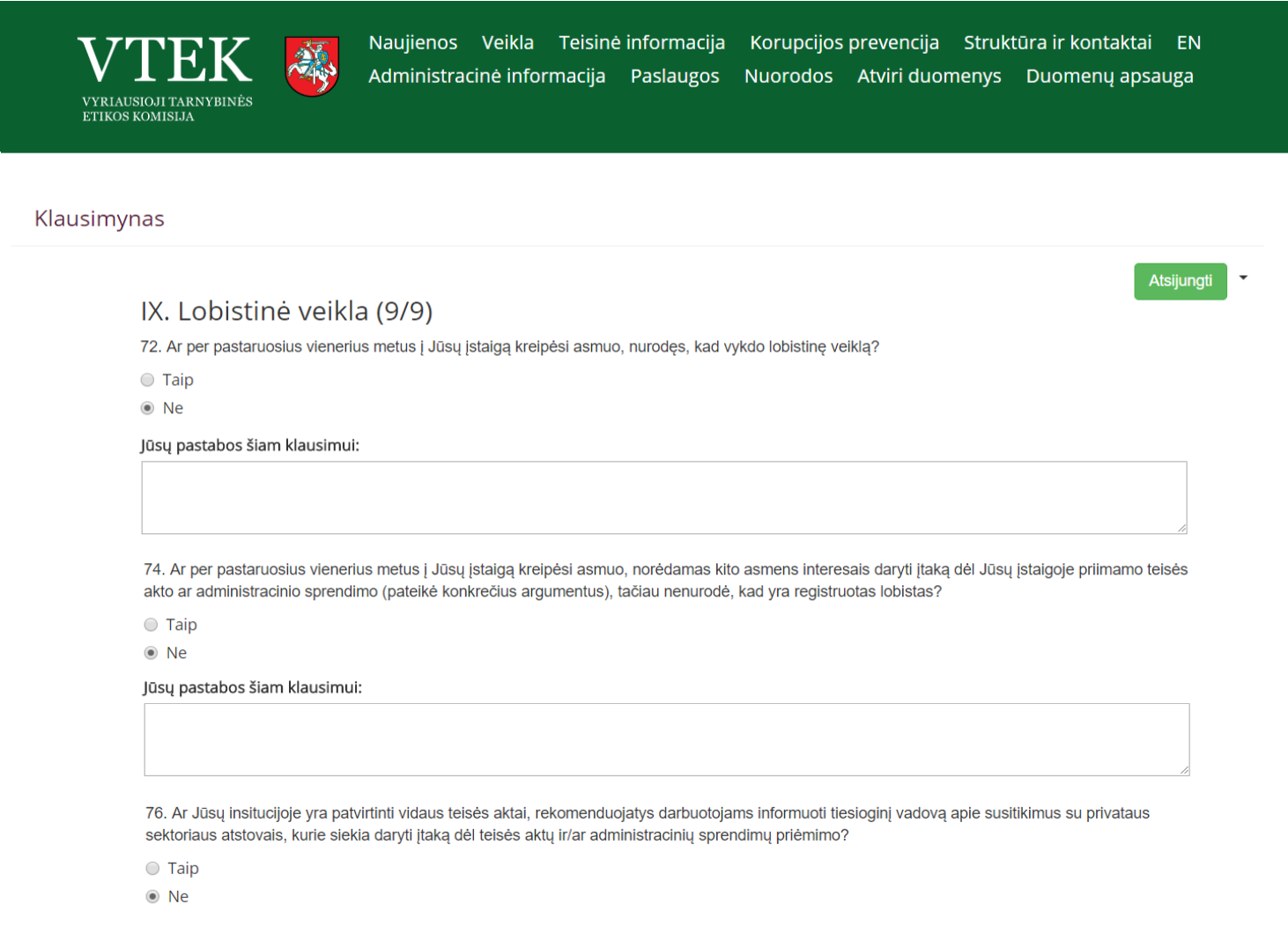1288x934 pixels.
Task: Click the Klausimynas page heading
Action: click(100, 219)
